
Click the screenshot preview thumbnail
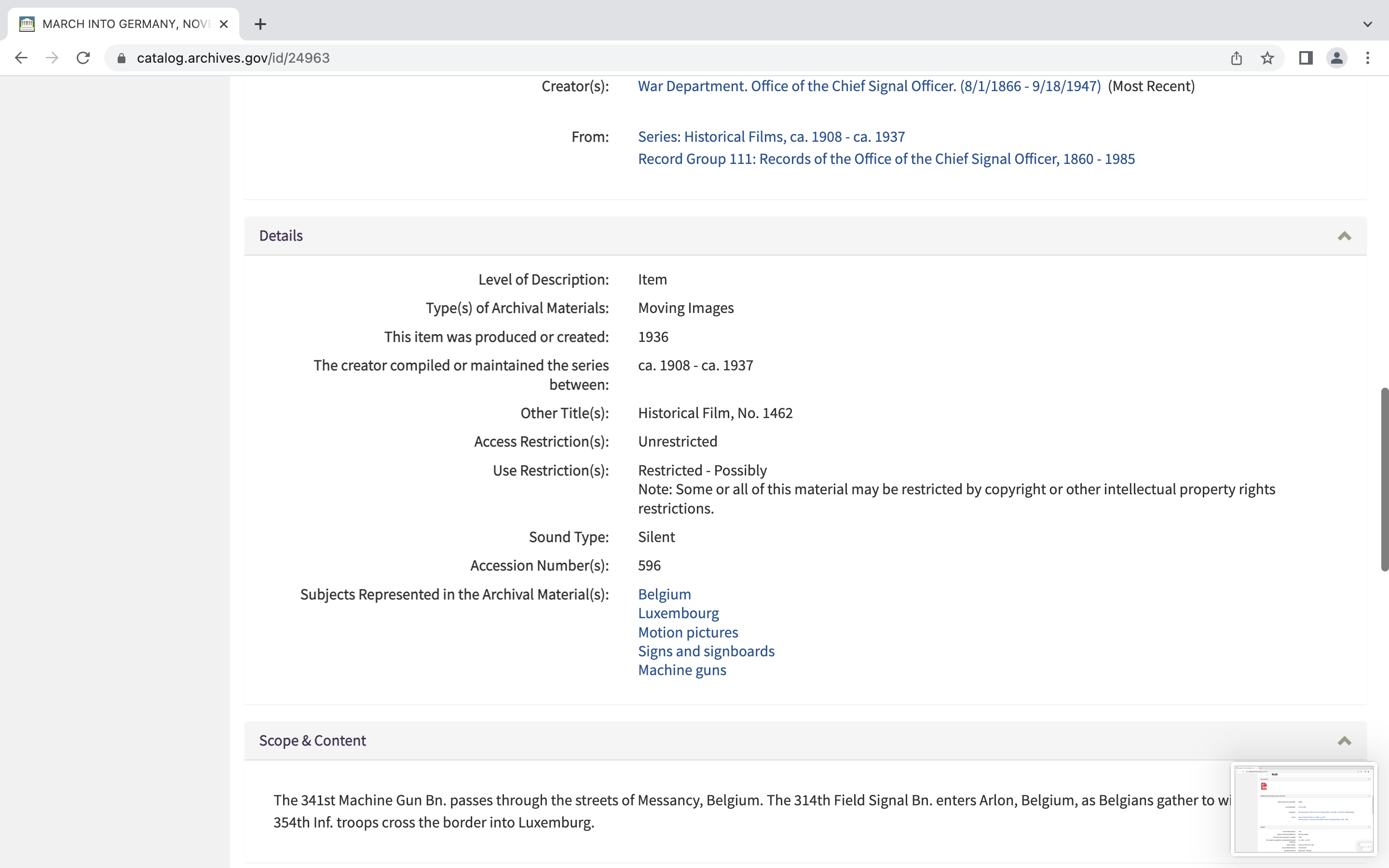(1304, 809)
